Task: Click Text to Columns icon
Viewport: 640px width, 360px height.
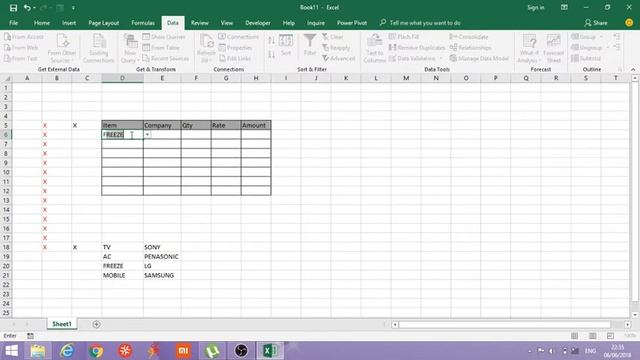Action: [x=374, y=48]
